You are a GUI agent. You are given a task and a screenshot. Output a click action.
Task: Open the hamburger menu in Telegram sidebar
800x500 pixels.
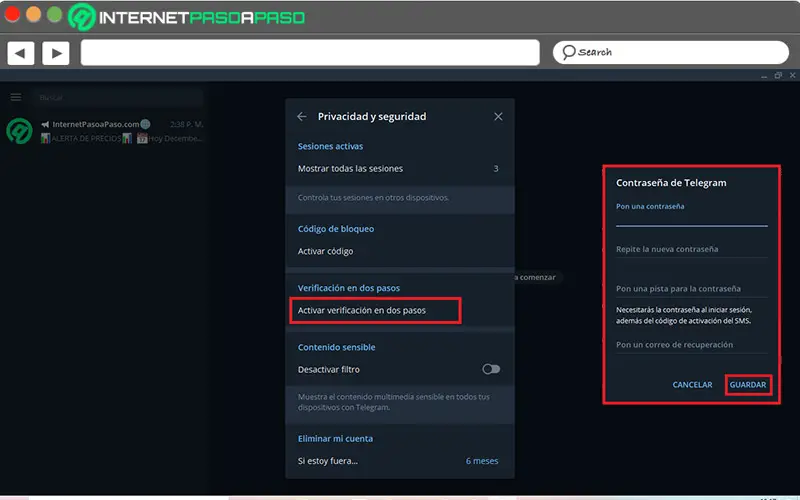16,97
